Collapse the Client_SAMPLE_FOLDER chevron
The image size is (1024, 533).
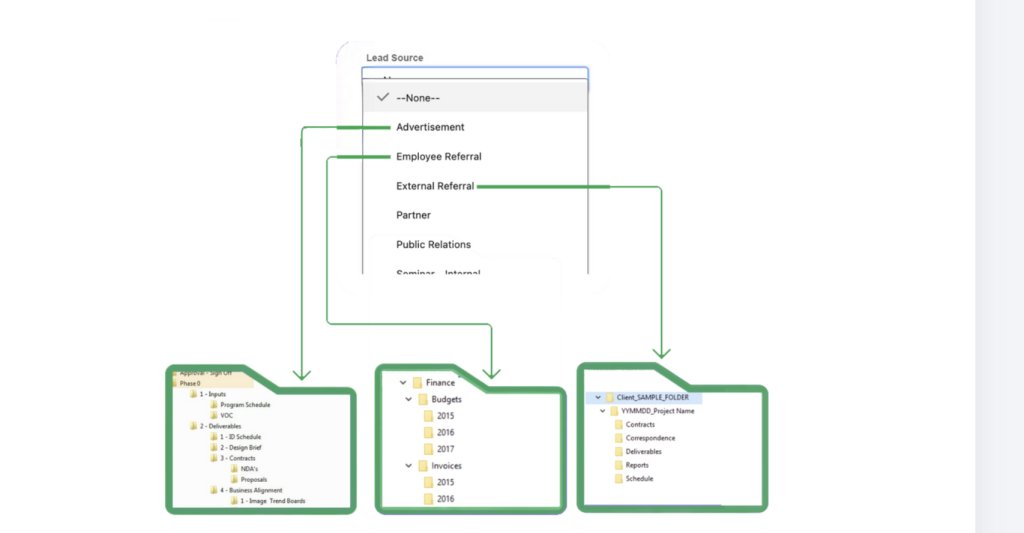tap(598, 397)
